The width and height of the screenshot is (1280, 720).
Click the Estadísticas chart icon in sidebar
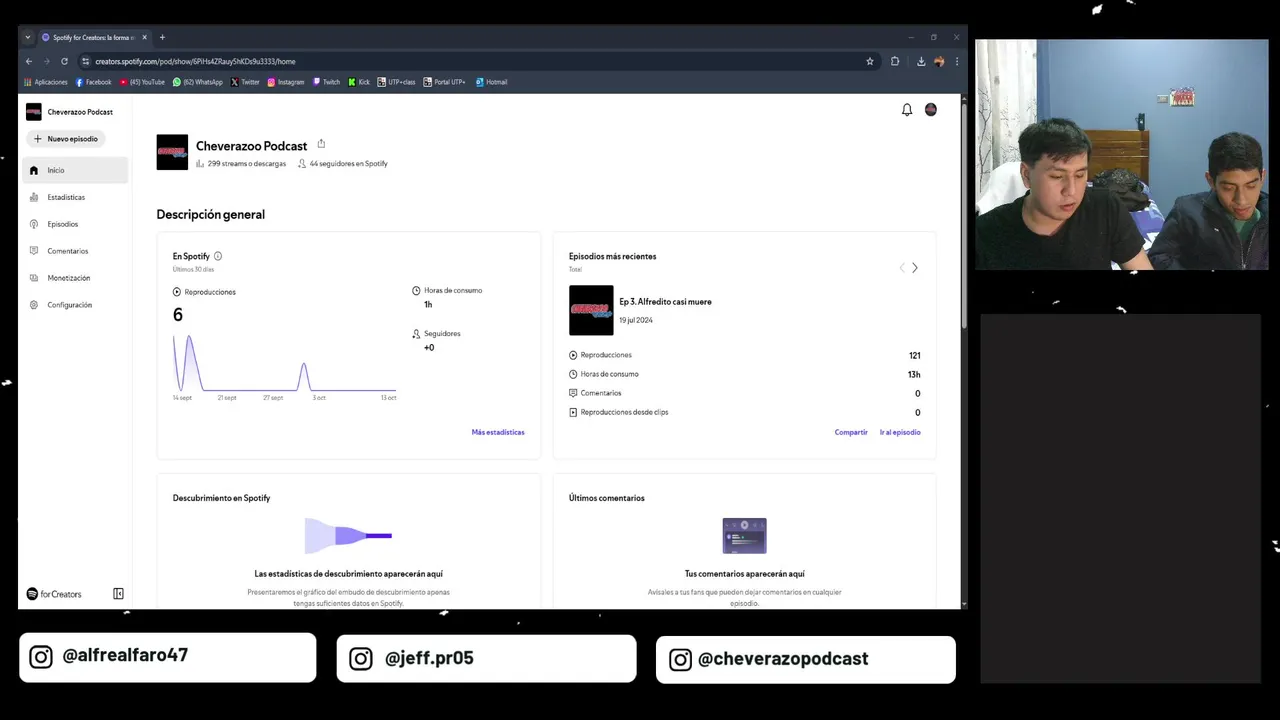point(34,197)
